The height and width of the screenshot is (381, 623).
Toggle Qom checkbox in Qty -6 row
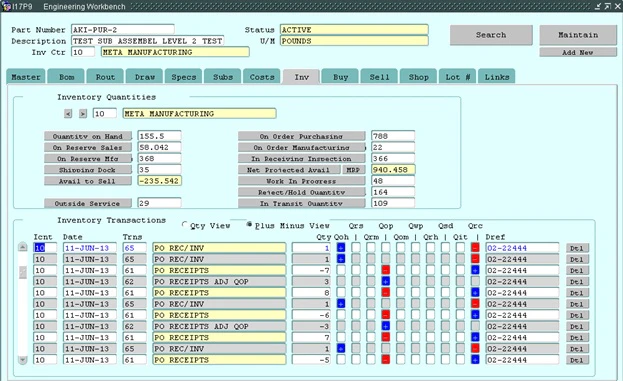(400, 315)
